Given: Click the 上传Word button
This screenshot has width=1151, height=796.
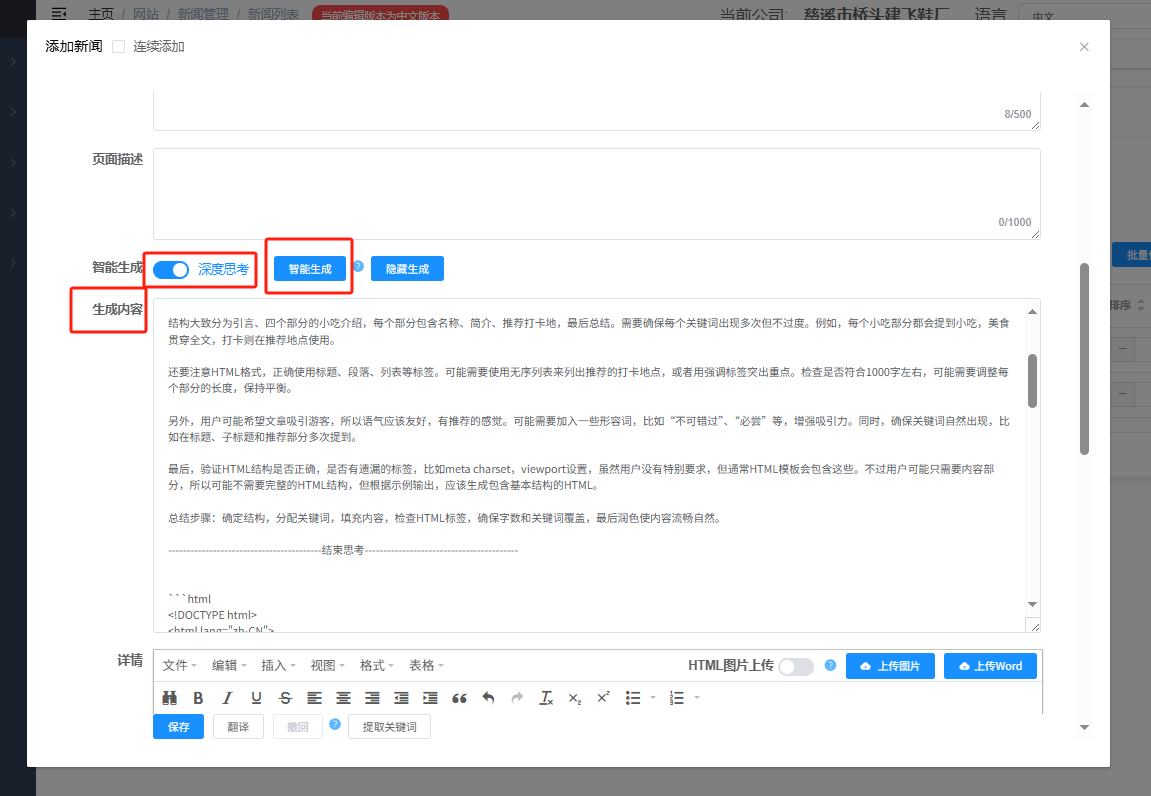Looking at the screenshot, I should click(x=990, y=666).
